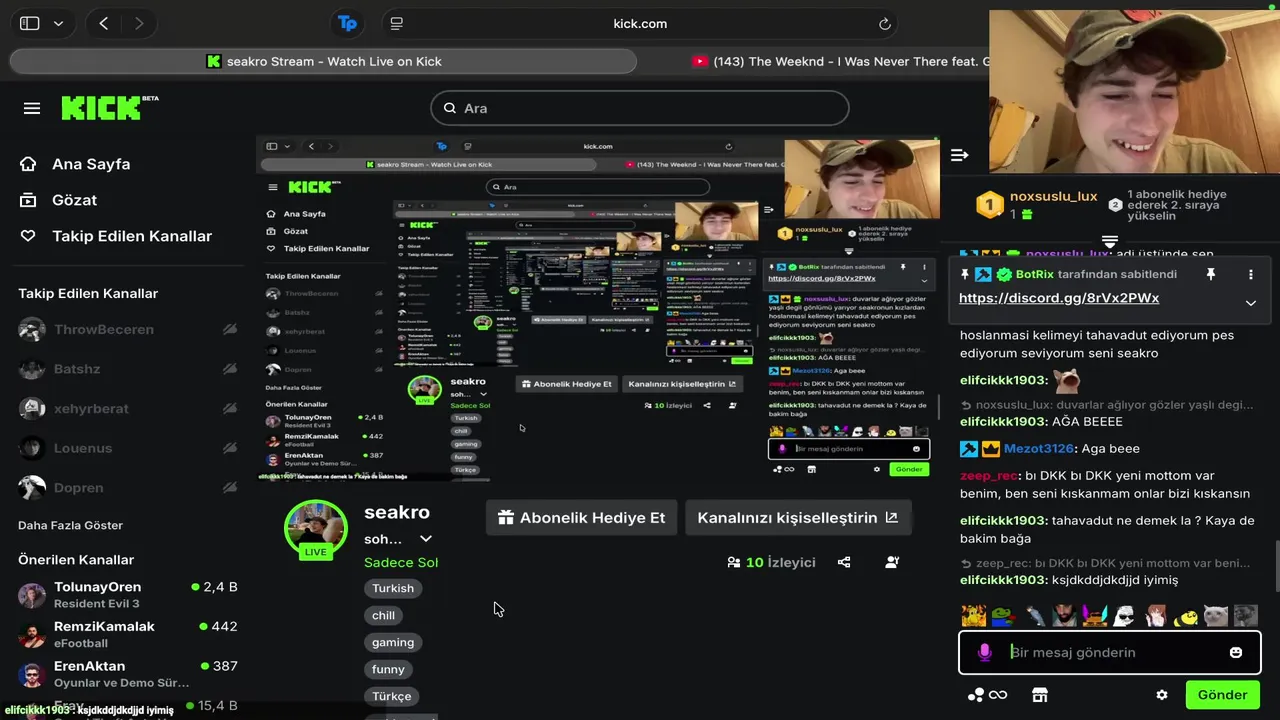Select the chill tag
This screenshot has height=720, width=1280.
tap(384, 615)
